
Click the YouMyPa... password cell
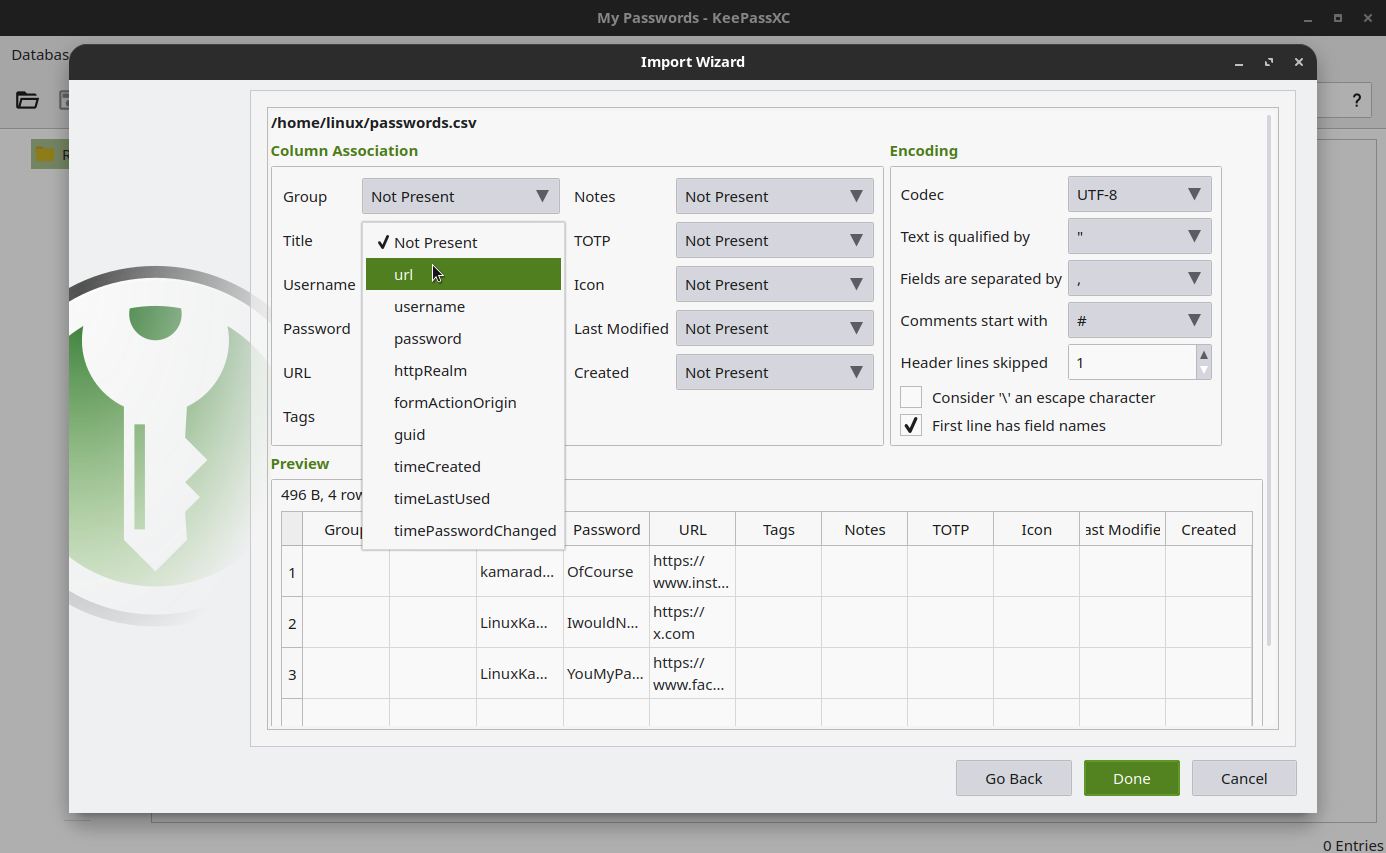coord(606,673)
